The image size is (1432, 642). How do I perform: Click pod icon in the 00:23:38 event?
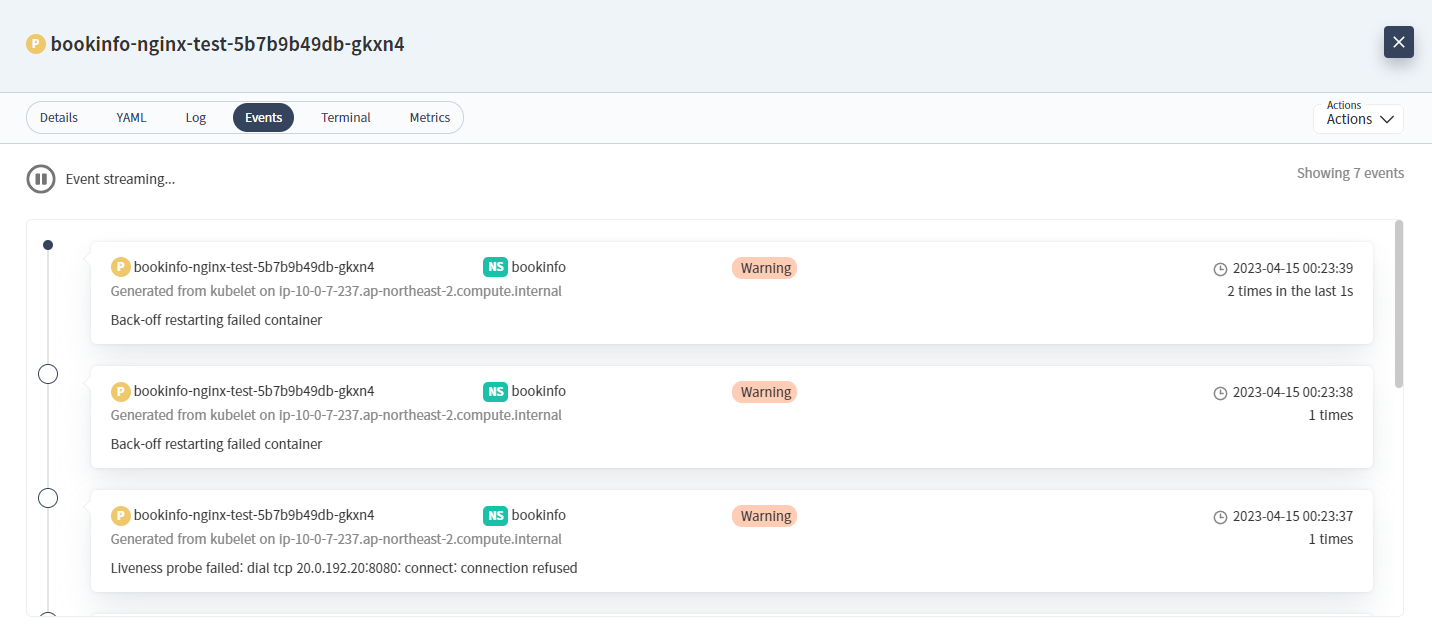[x=120, y=391]
